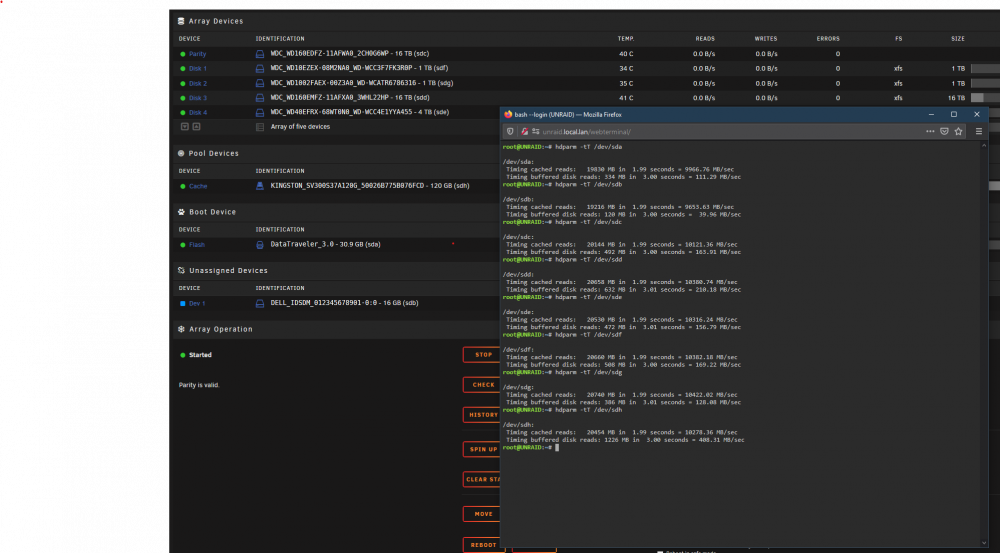The image size is (1000, 553).
Task: Click the REBOOT button
Action: 482,545
